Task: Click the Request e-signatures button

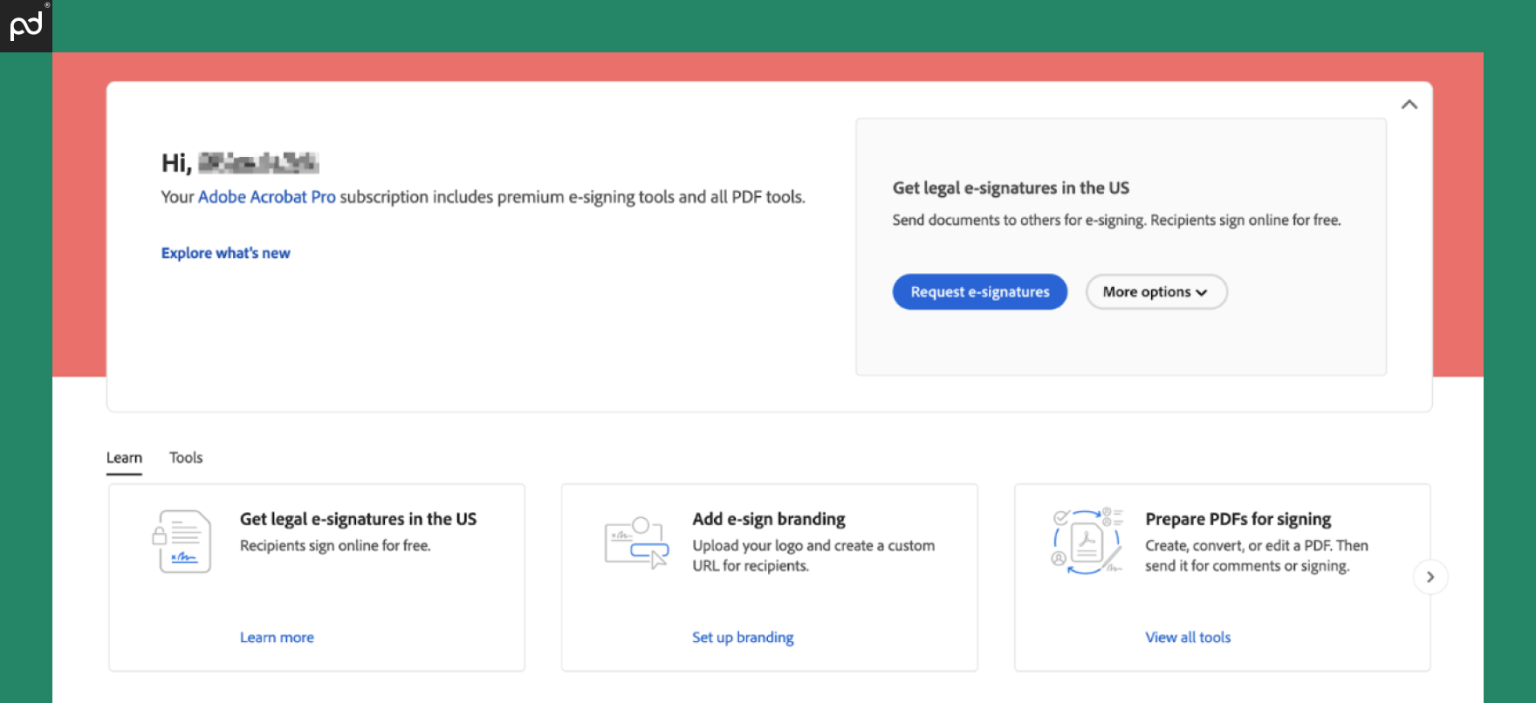Action: tap(979, 291)
